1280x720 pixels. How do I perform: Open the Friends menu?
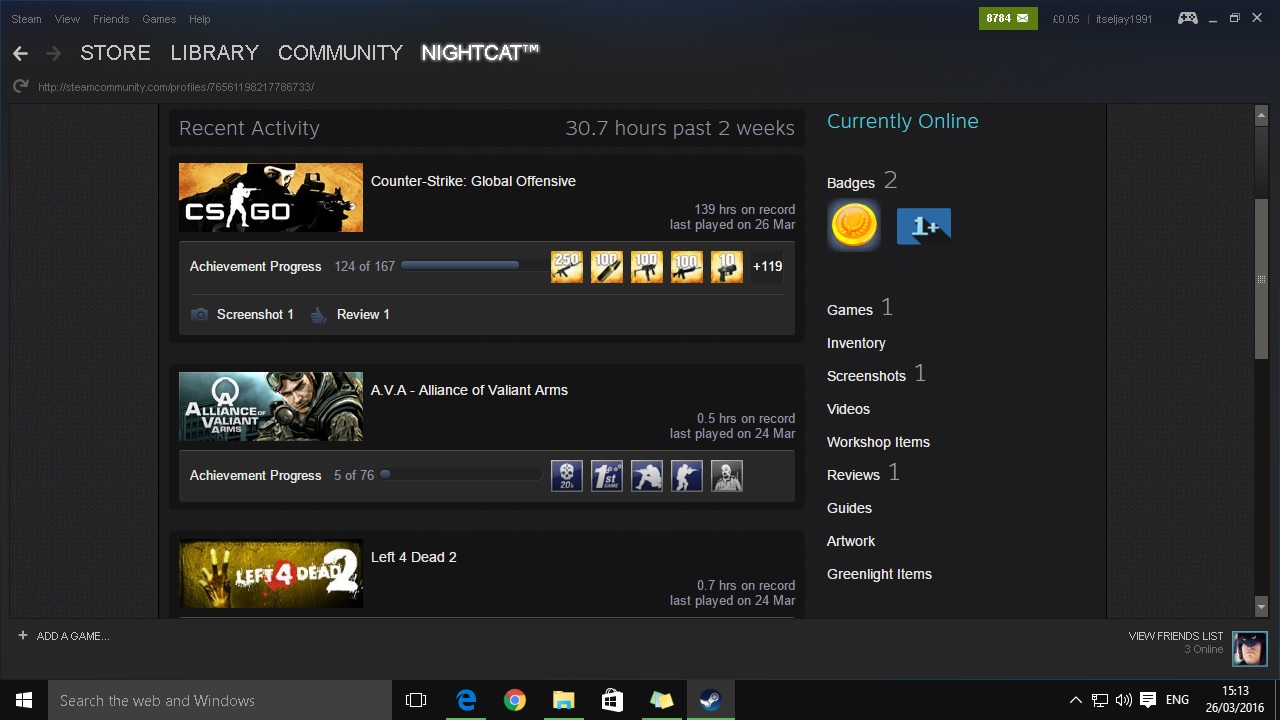[x=110, y=19]
